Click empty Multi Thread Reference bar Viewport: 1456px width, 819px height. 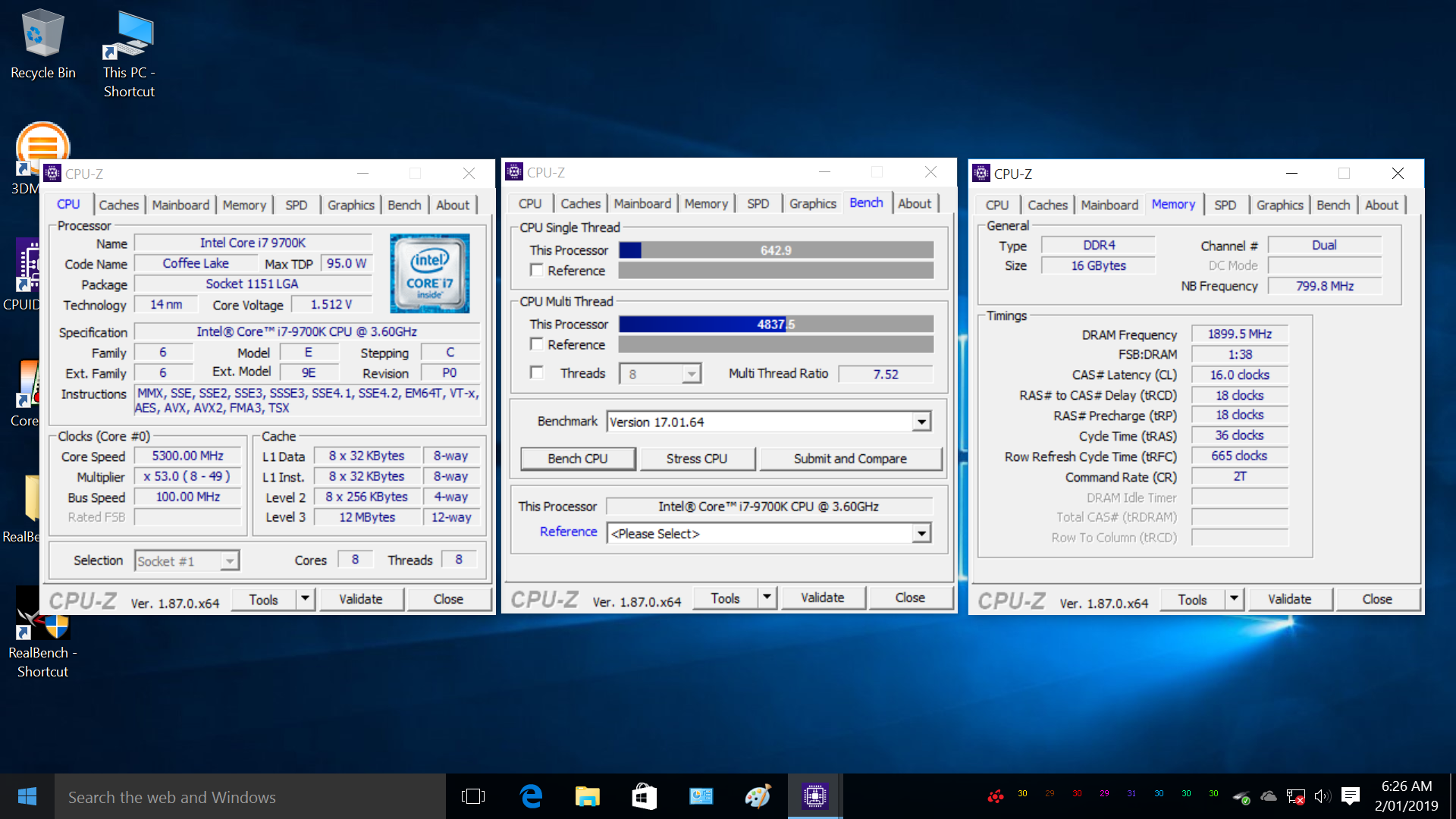pyautogui.click(x=776, y=344)
